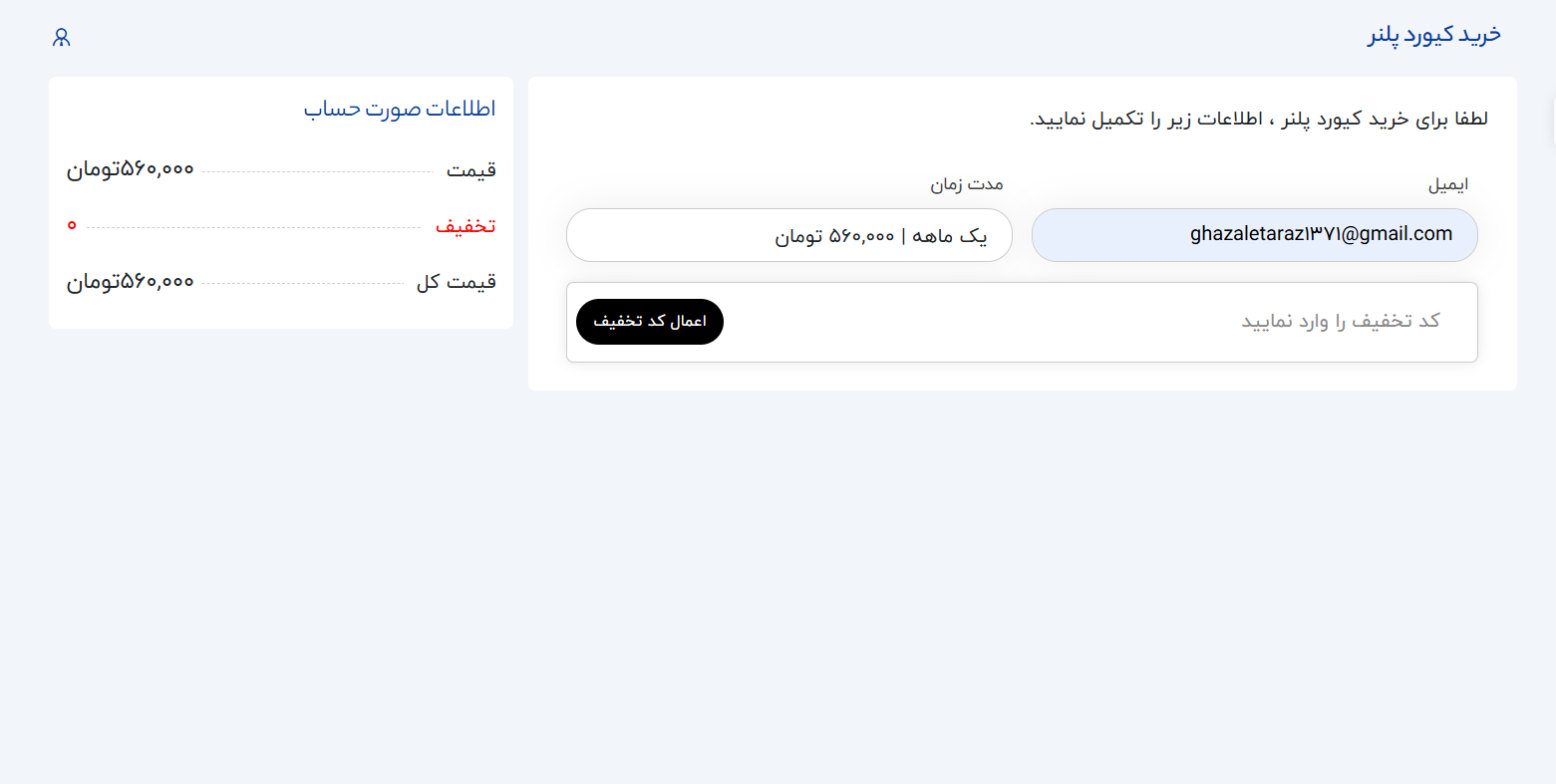Click the مدت زمان field label

(x=967, y=184)
